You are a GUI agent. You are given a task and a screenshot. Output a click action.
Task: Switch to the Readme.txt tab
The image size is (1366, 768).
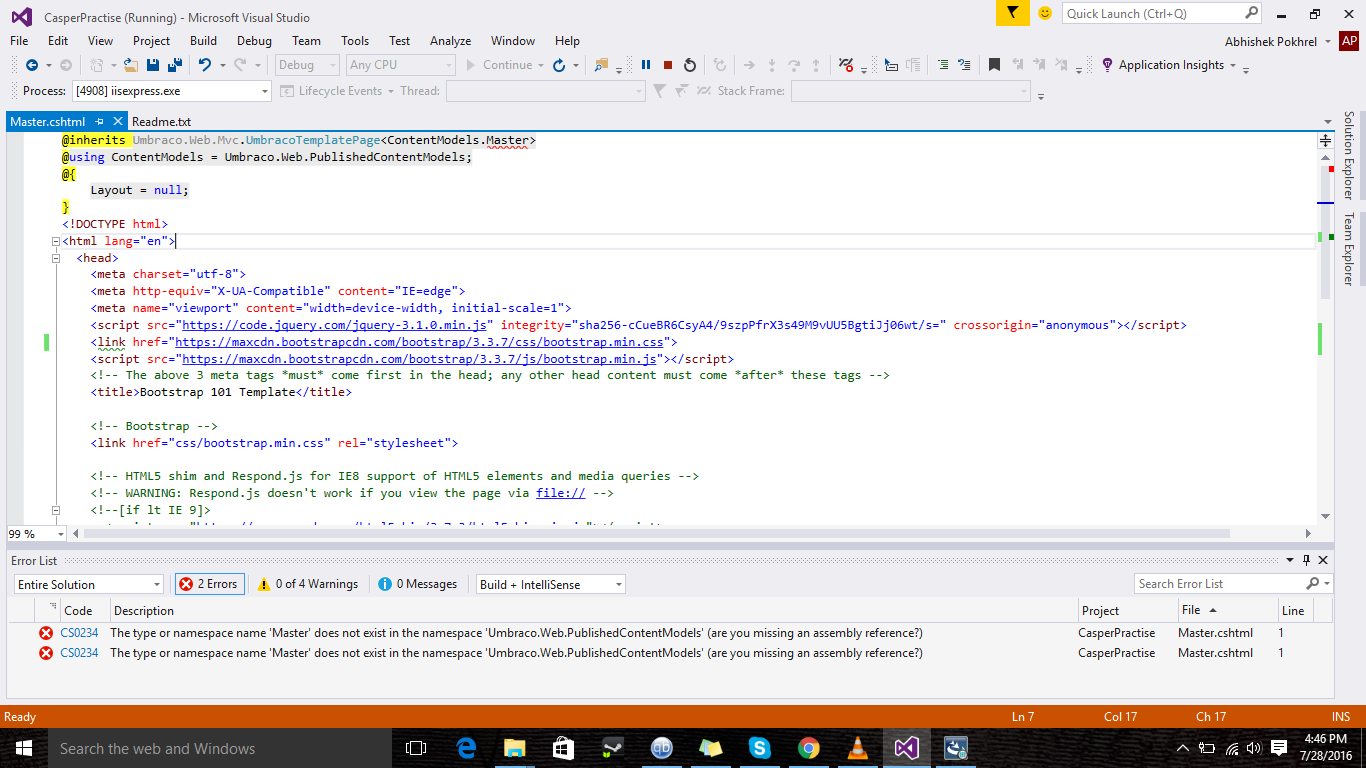[x=161, y=121]
